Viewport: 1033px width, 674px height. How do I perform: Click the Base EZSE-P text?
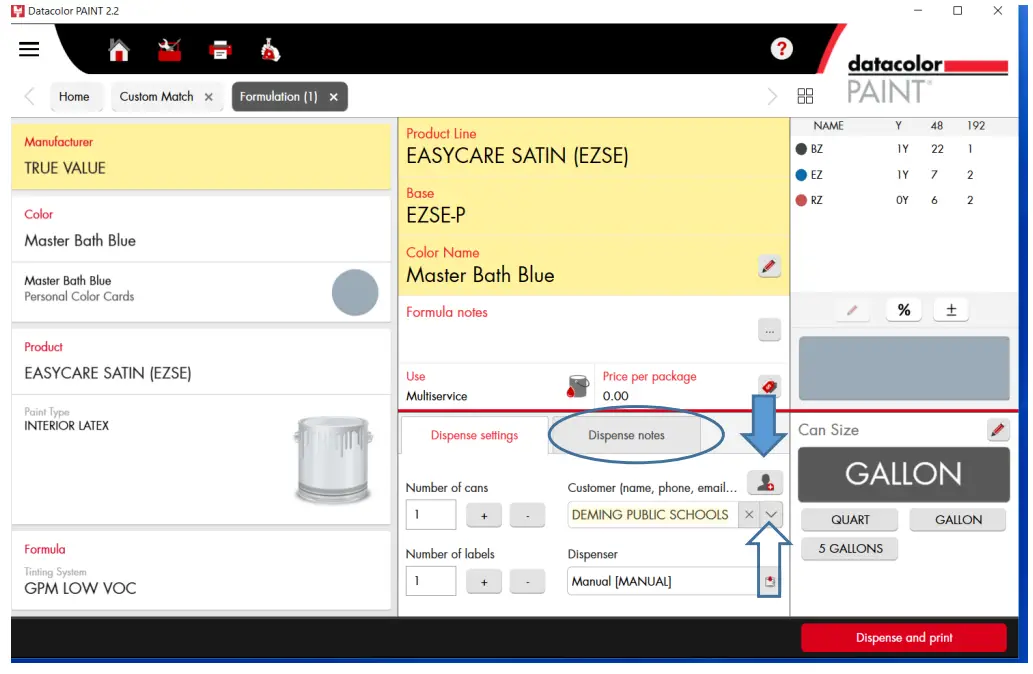pos(435,215)
